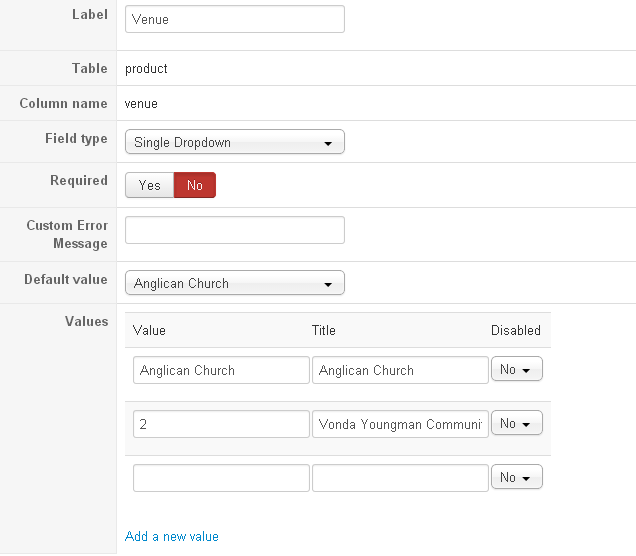This screenshot has height=556, width=636.
Task: Click the first Value field, Anglican Church
Action: [x=221, y=370]
